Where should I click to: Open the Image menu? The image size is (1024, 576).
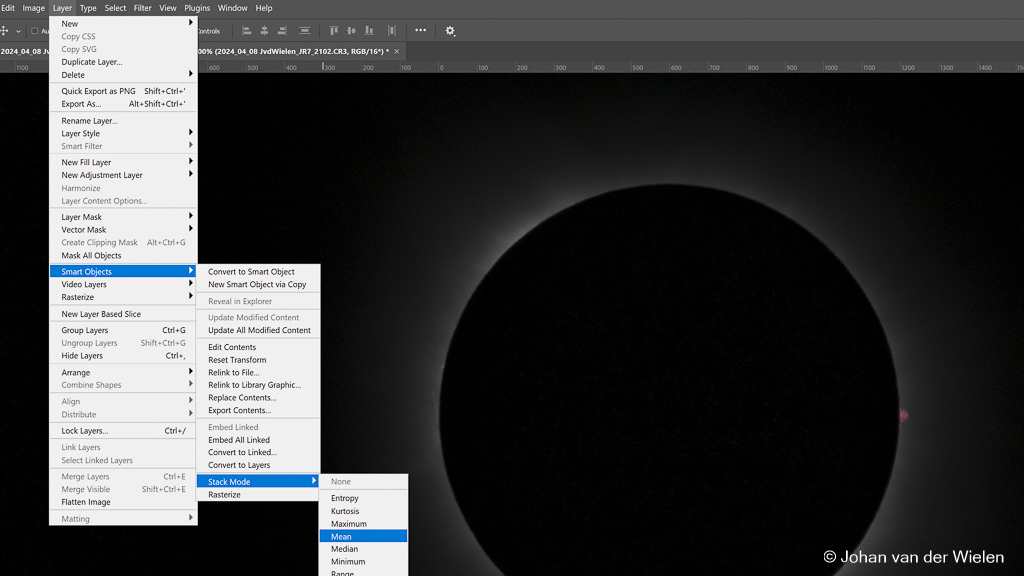[x=33, y=8]
